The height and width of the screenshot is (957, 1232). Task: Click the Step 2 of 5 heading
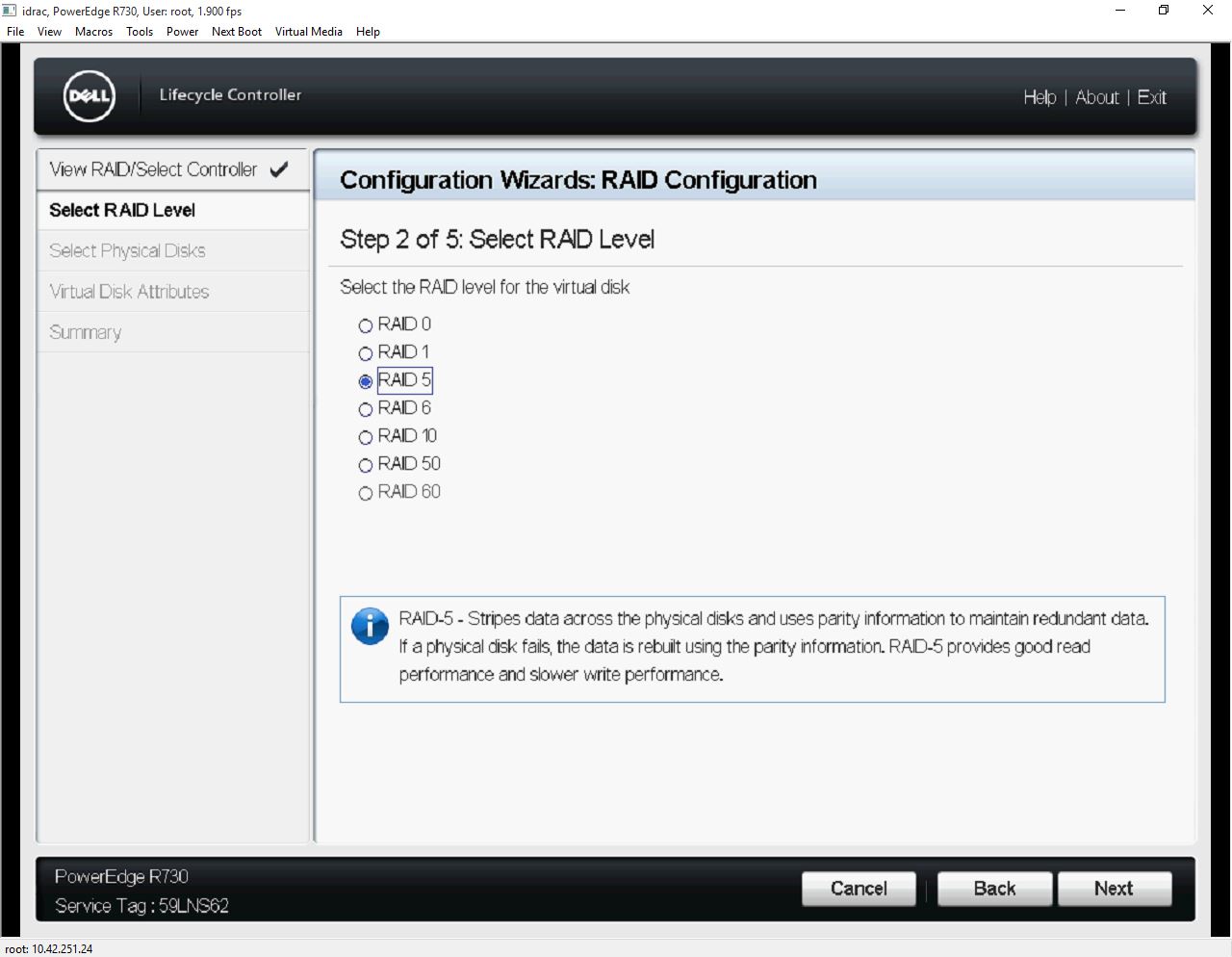(x=497, y=240)
